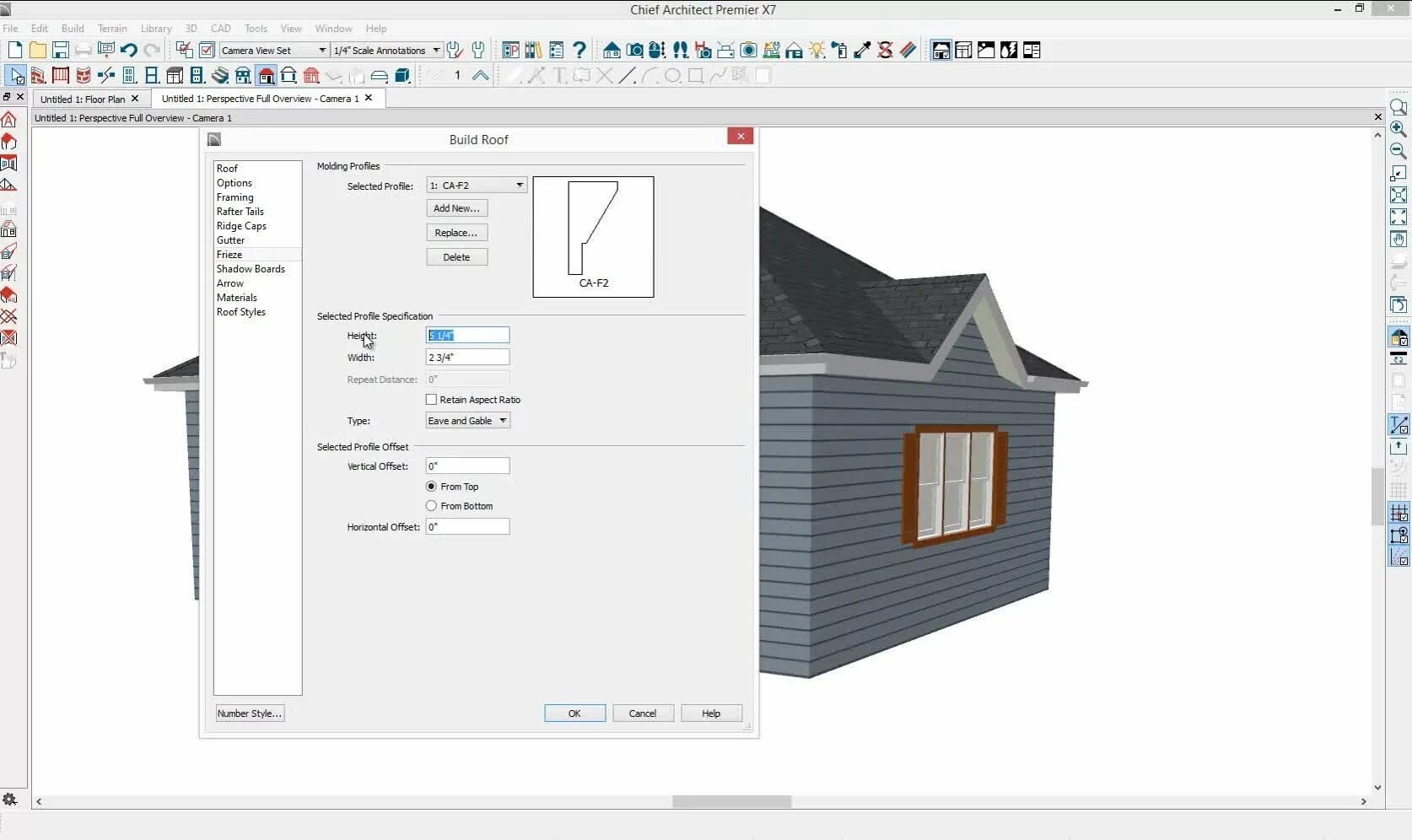Viewport: 1412px width, 840px height.
Task: Click the light bulb lighting icon
Action: click(816, 51)
